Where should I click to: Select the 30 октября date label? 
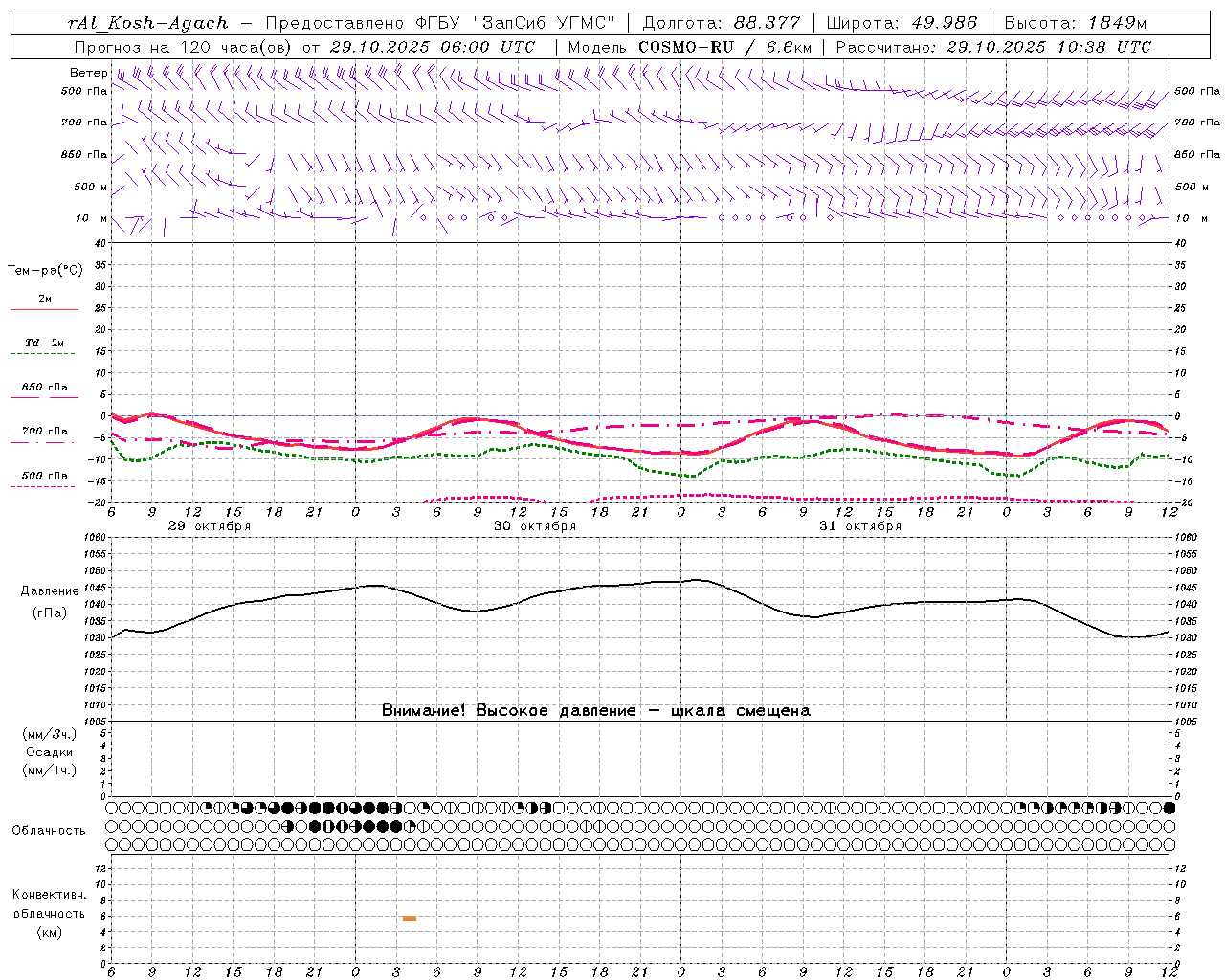[535, 526]
